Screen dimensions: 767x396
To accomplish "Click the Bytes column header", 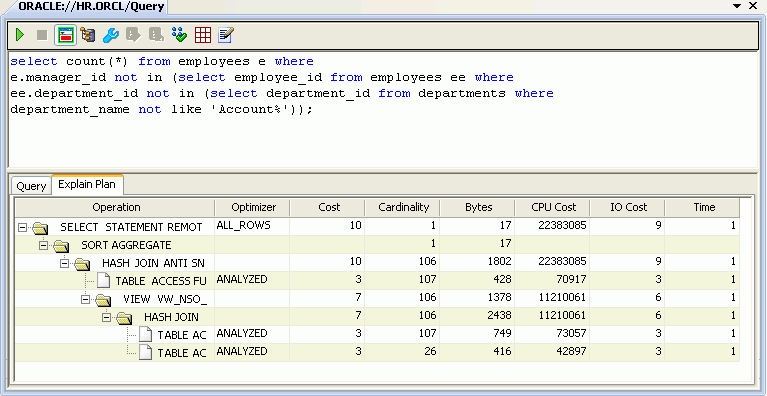I will [x=477, y=207].
